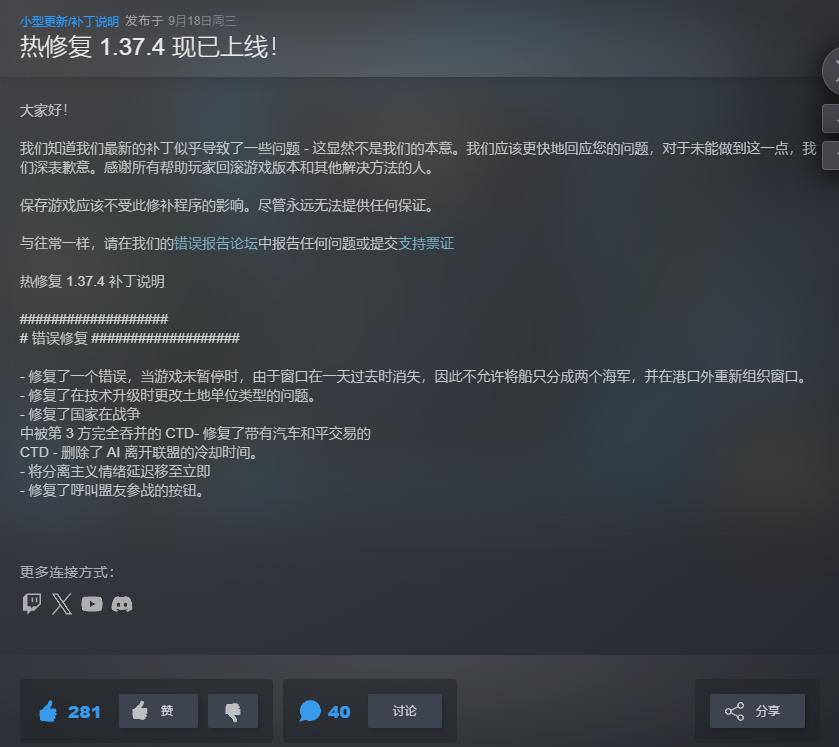
Task: Click the blue speech bubble comment icon
Action: click(310, 711)
